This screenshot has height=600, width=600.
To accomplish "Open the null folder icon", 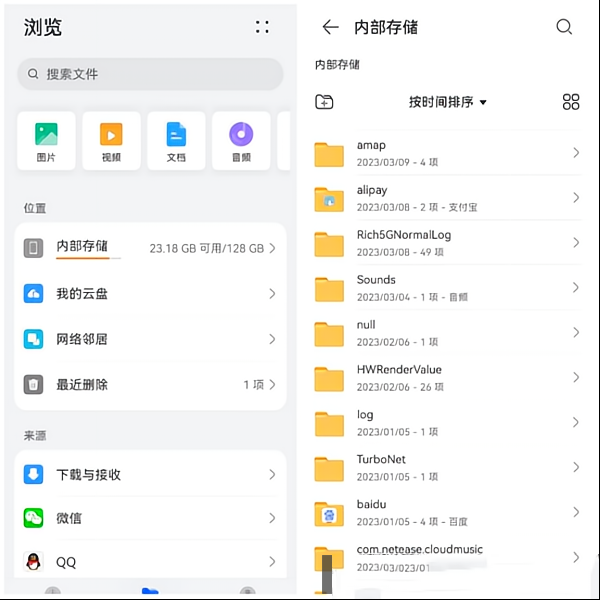I will point(329,334).
